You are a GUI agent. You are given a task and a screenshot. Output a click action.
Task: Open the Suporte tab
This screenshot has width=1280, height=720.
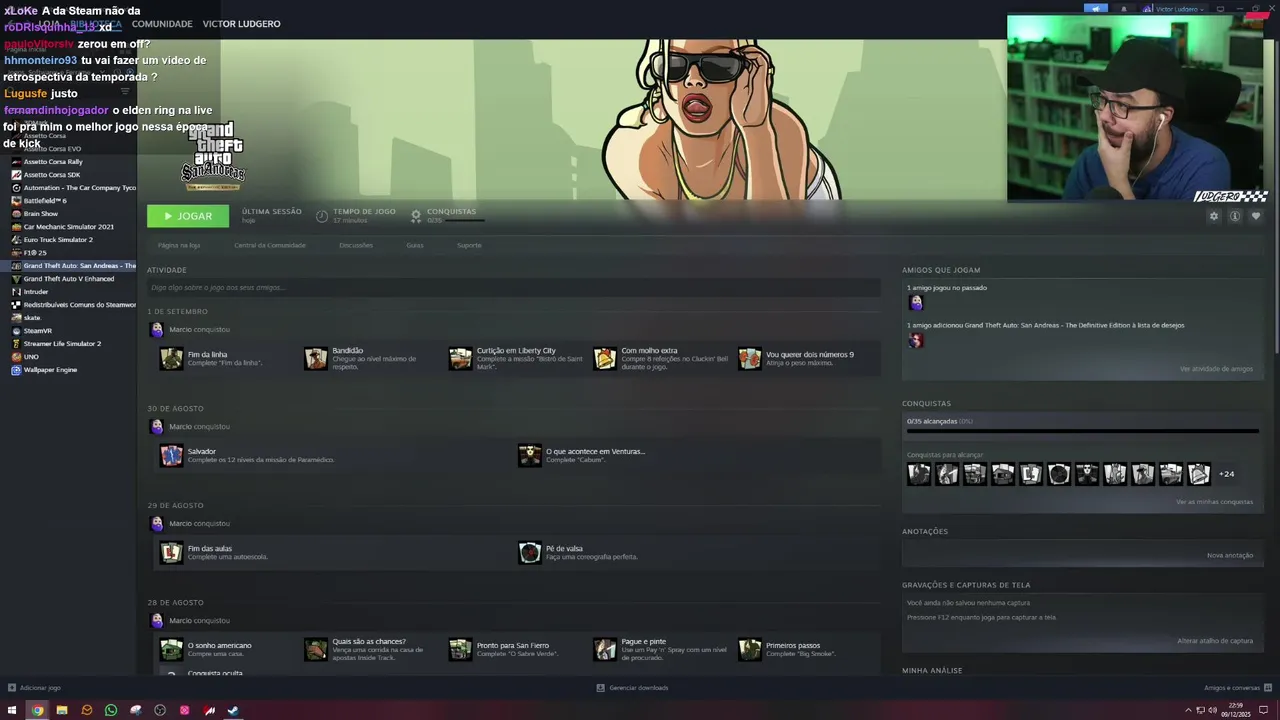469,245
